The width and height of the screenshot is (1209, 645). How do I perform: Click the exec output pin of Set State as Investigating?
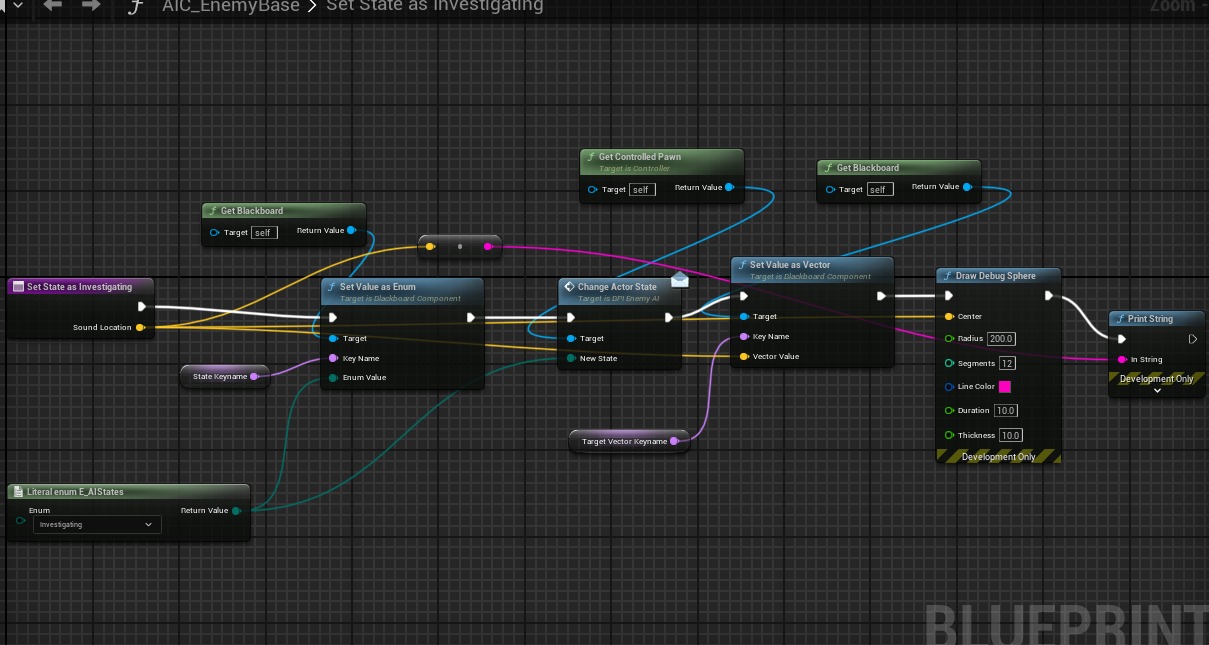[141, 307]
